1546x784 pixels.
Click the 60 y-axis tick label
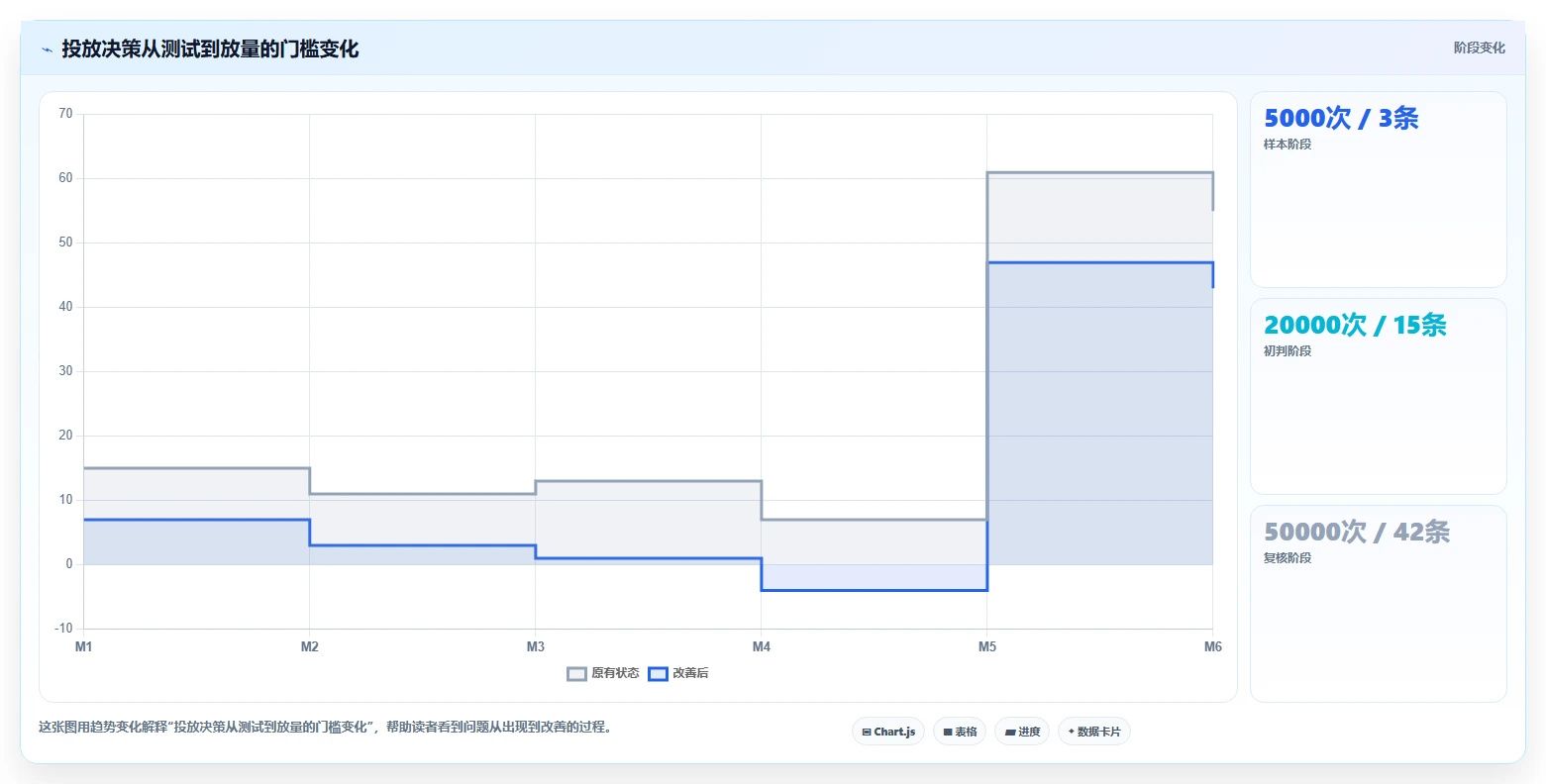[65, 178]
